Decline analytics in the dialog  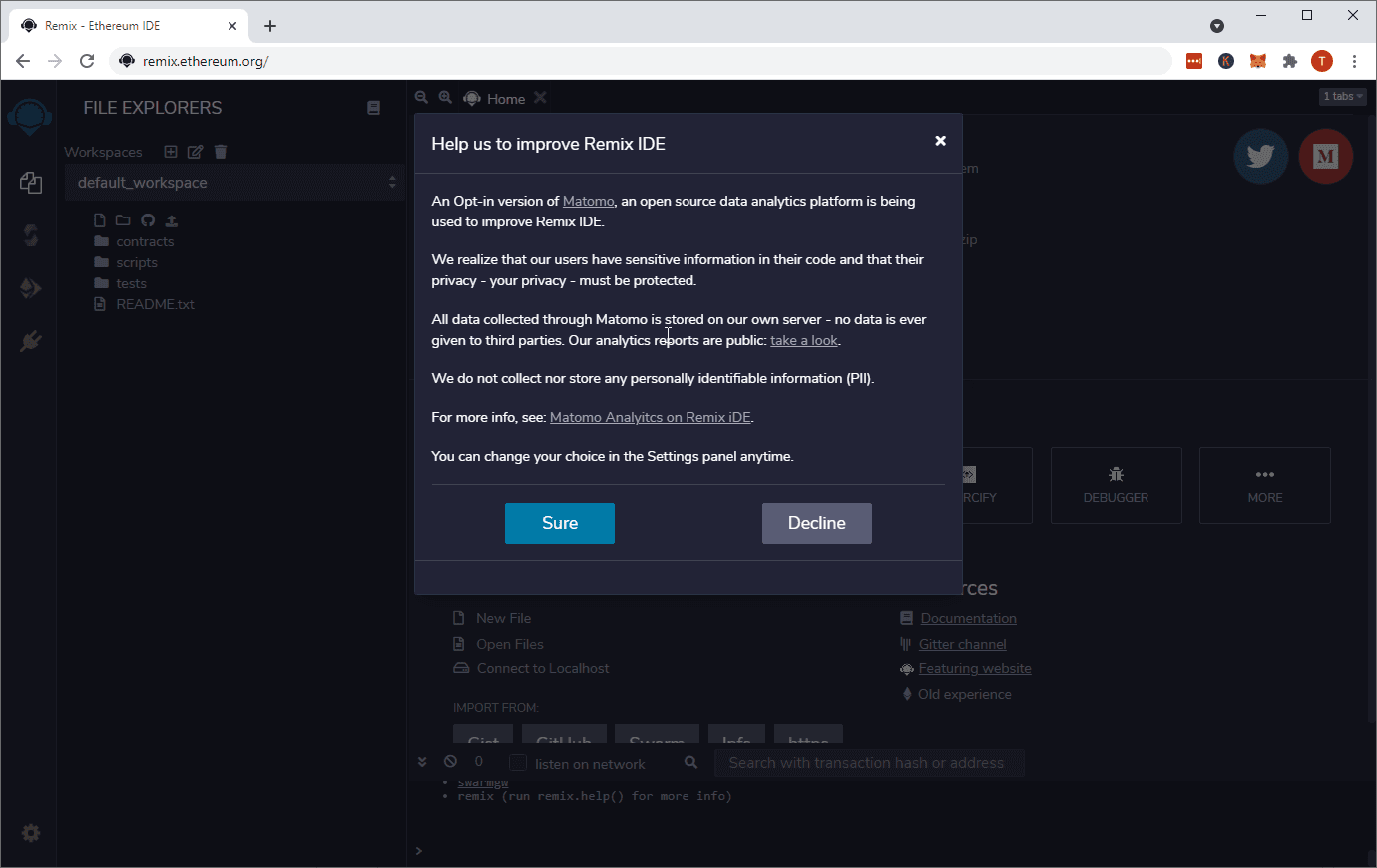[816, 523]
